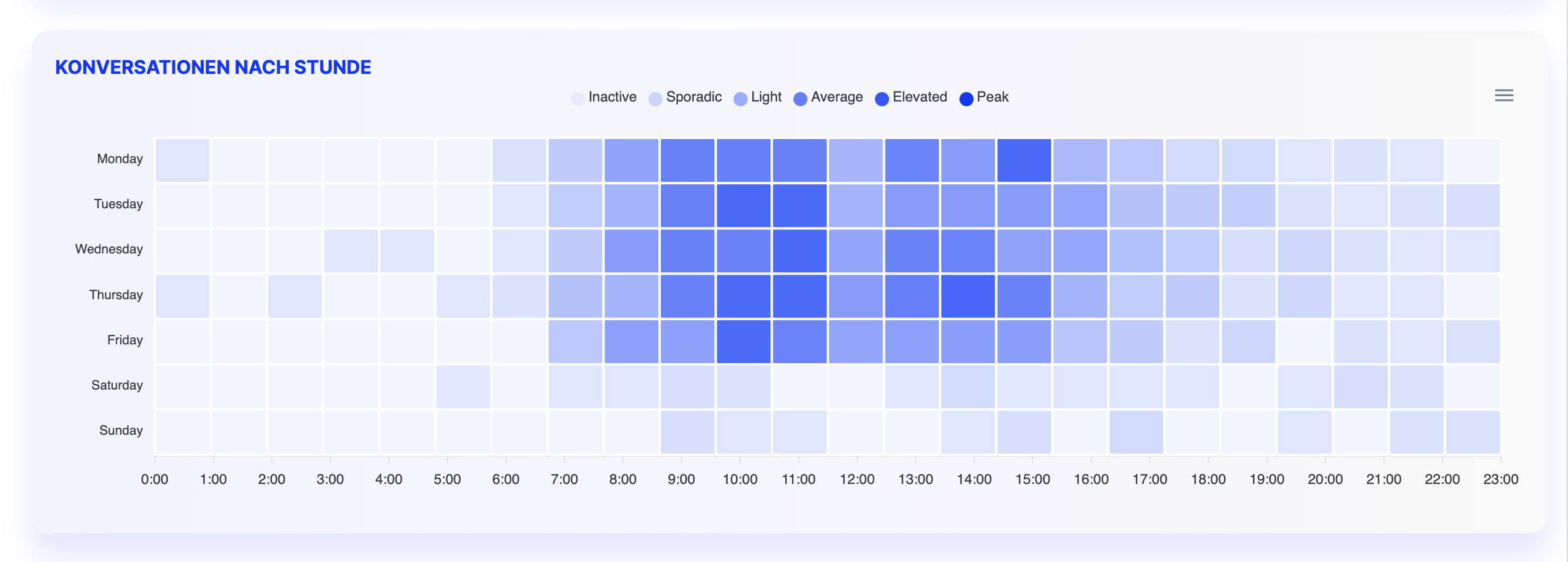This screenshot has height=562, width=1568.
Task: Click the Tuesday 10:00 heatmap cell
Action: pyautogui.click(x=744, y=205)
